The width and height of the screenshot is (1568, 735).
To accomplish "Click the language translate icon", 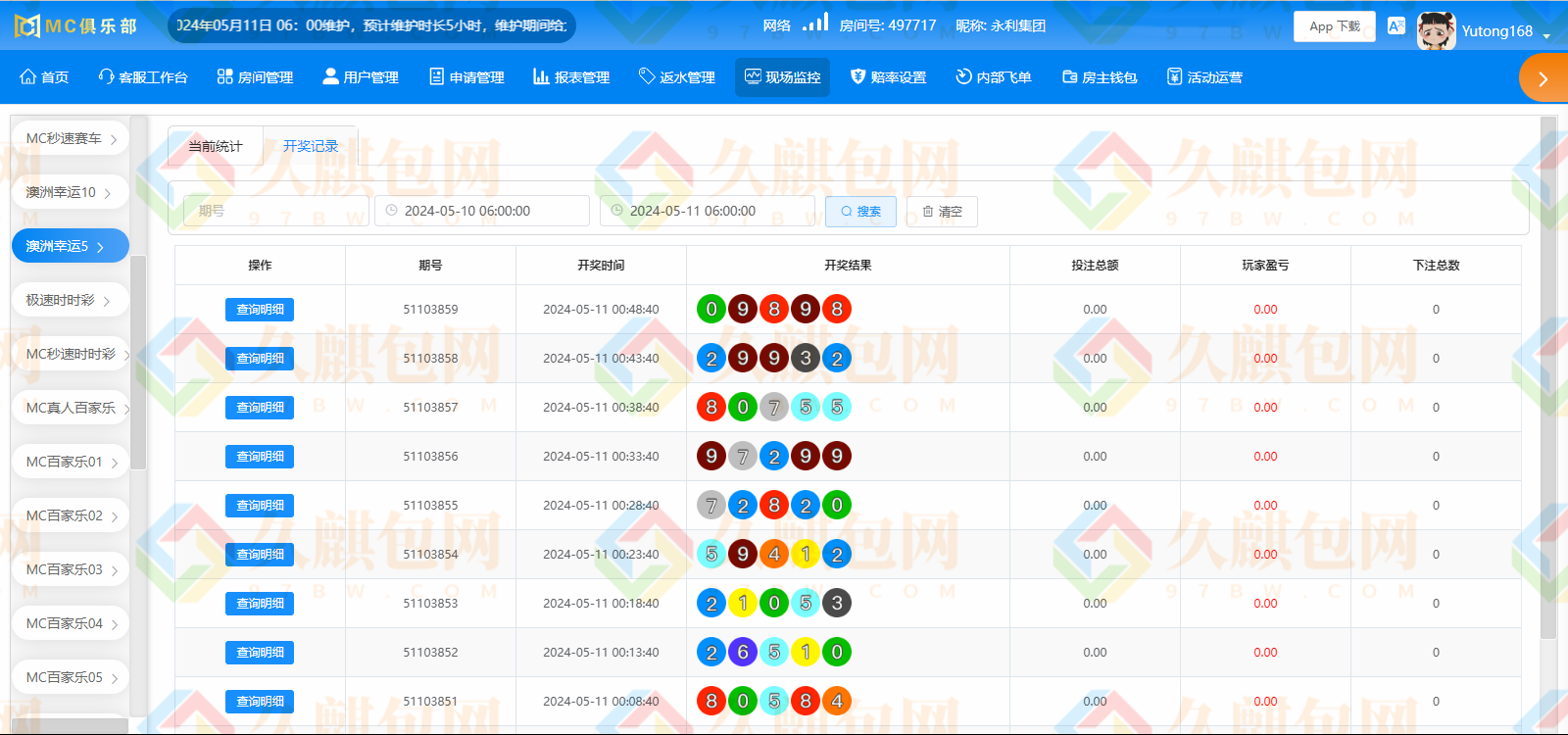I will coord(1396,26).
